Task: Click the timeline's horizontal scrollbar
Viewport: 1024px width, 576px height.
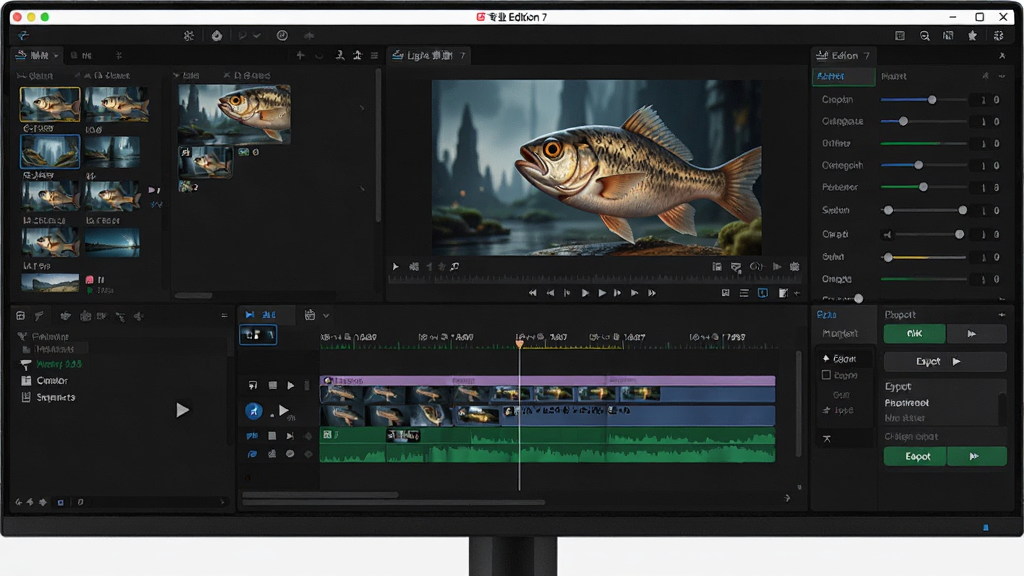Action: click(x=394, y=502)
